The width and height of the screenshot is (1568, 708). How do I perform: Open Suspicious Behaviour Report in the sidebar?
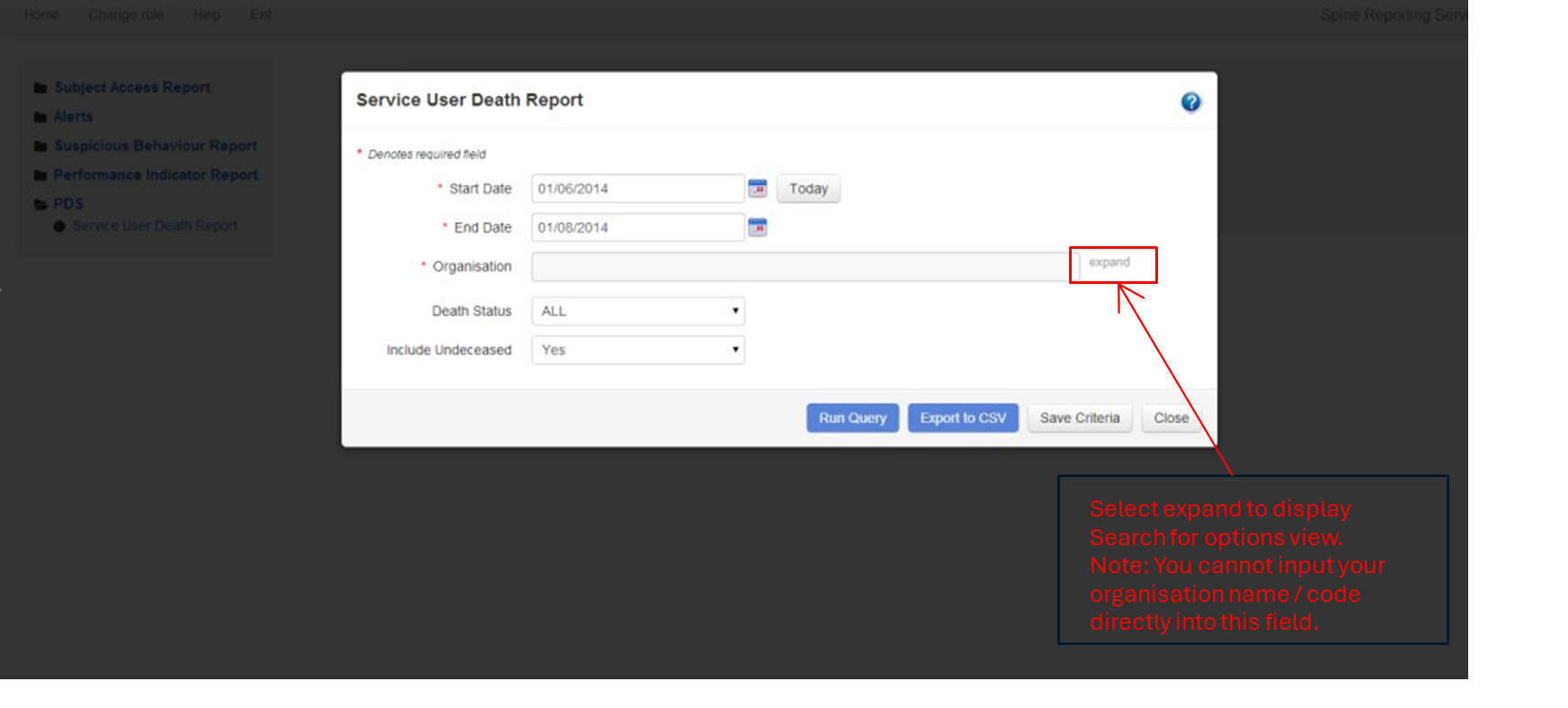tap(156, 146)
